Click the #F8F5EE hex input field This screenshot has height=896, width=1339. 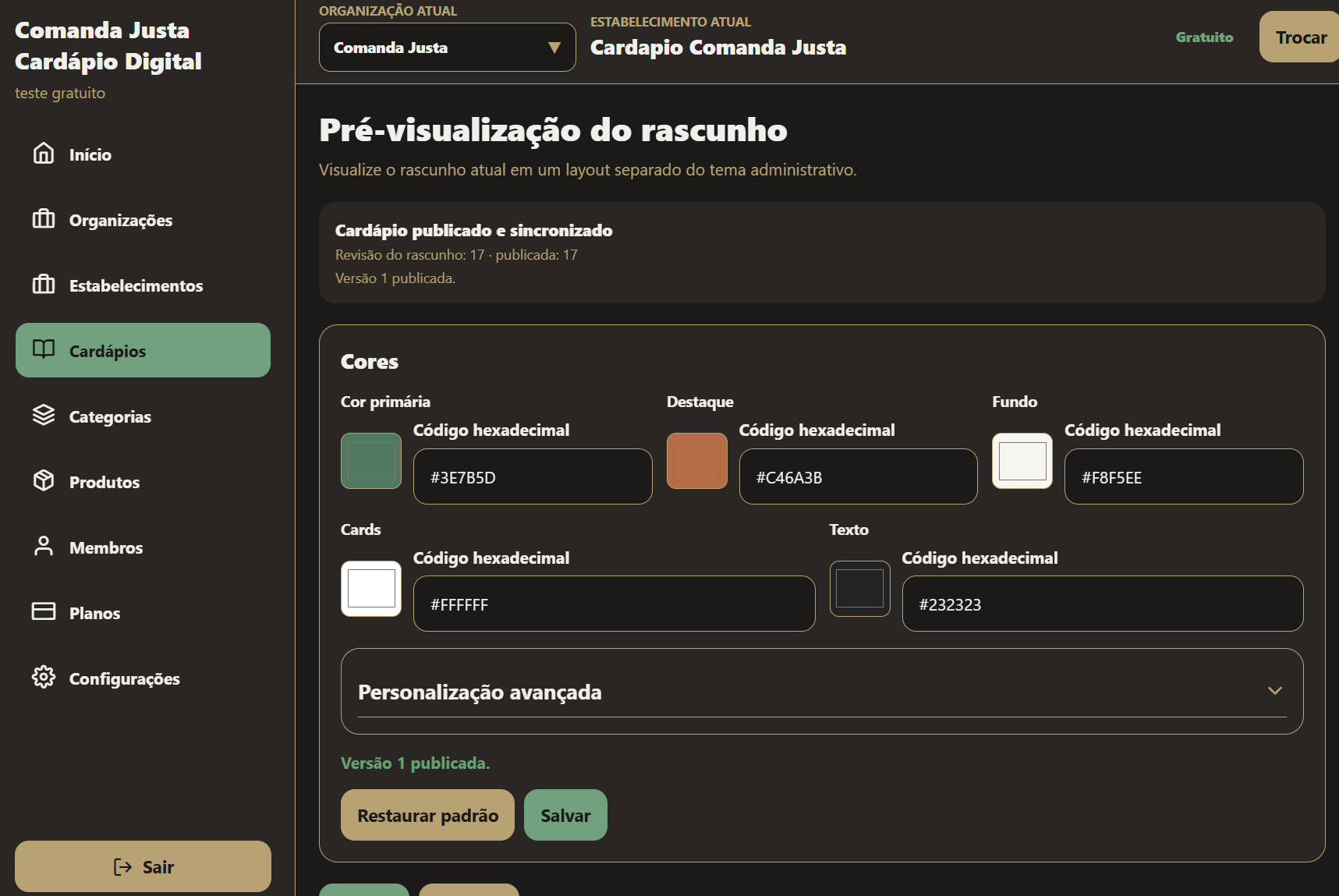pos(1184,476)
